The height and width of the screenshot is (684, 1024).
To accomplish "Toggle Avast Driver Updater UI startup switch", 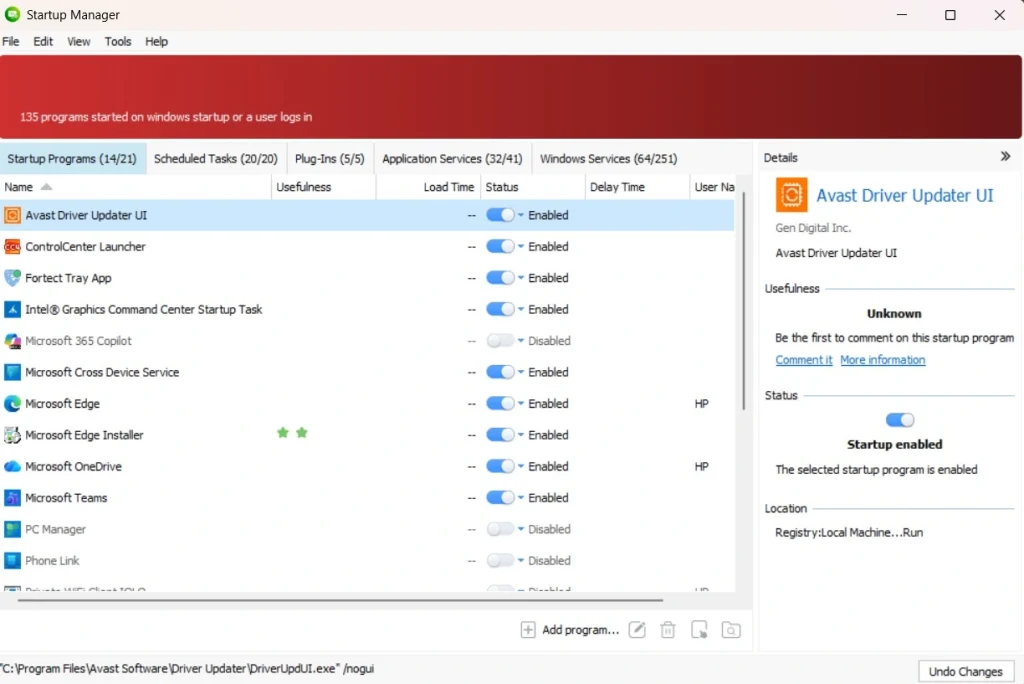I will 500,215.
